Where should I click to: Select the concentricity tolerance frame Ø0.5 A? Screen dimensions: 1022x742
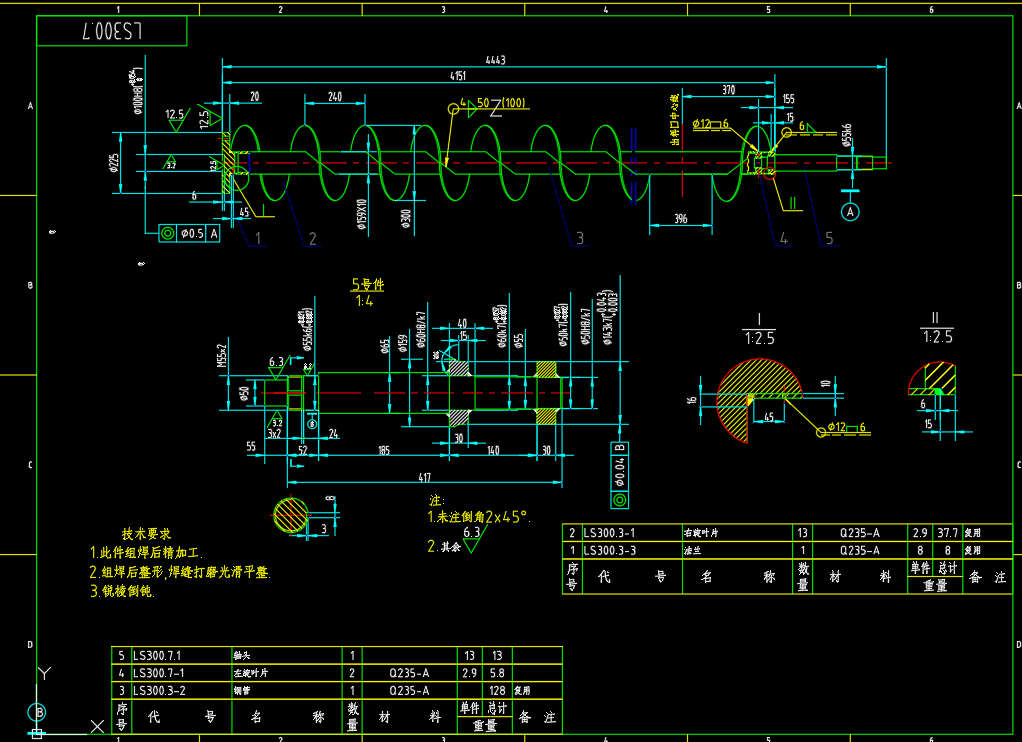pyautogui.click(x=189, y=233)
